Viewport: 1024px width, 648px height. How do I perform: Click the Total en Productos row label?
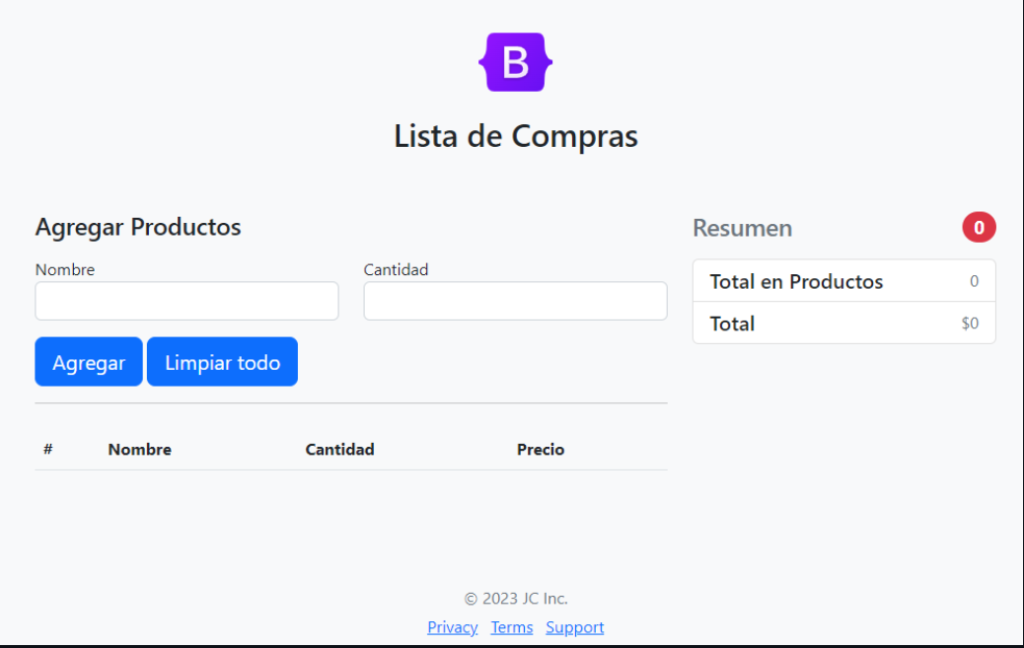pos(797,282)
